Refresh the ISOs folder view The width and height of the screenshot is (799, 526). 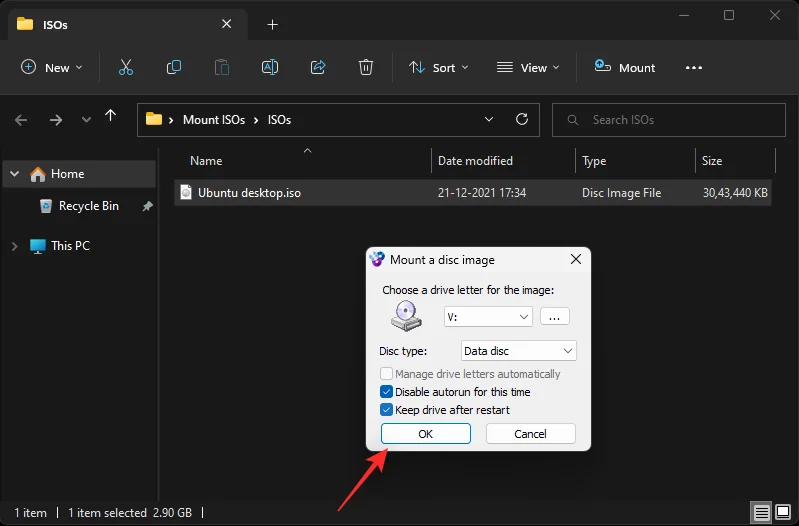click(522, 119)
